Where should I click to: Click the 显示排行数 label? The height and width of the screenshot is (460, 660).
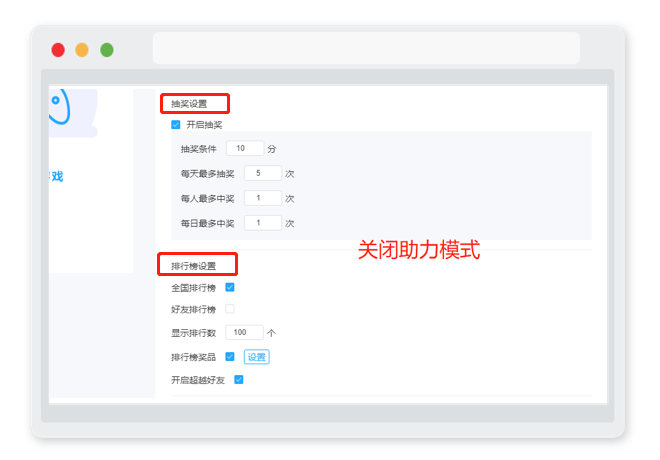[194, 333]
